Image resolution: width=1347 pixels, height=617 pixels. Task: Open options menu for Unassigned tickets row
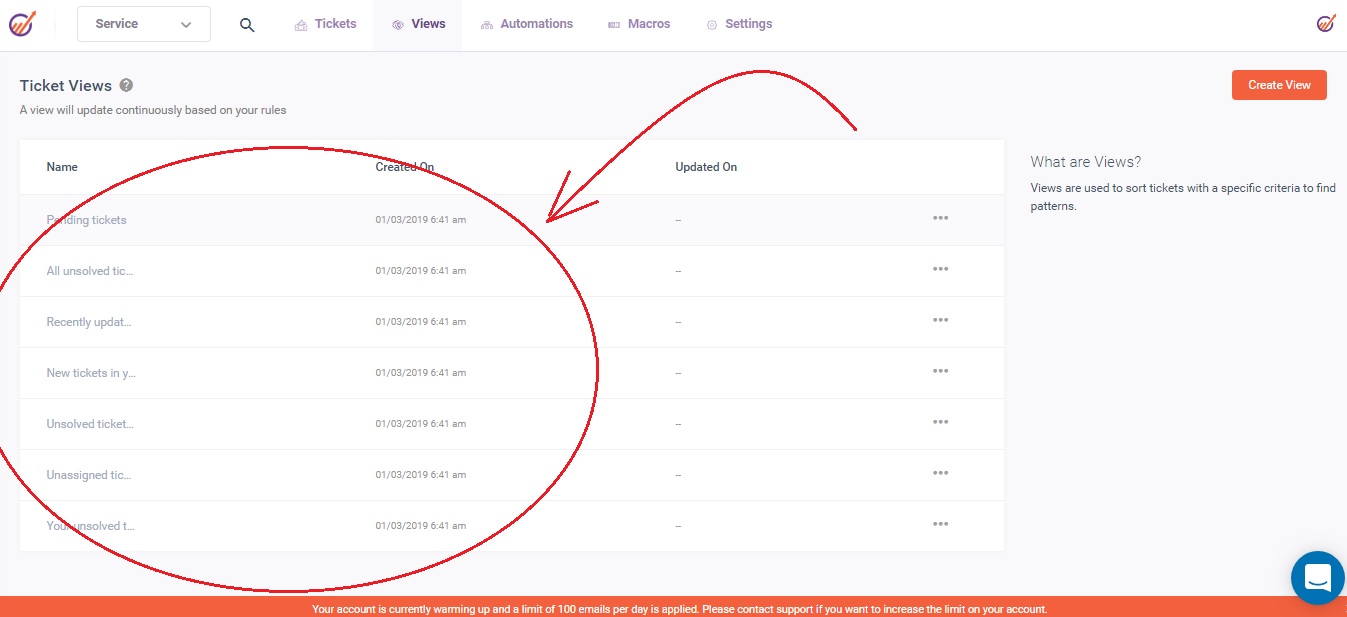pyautogui.click(x=940, y=473)
